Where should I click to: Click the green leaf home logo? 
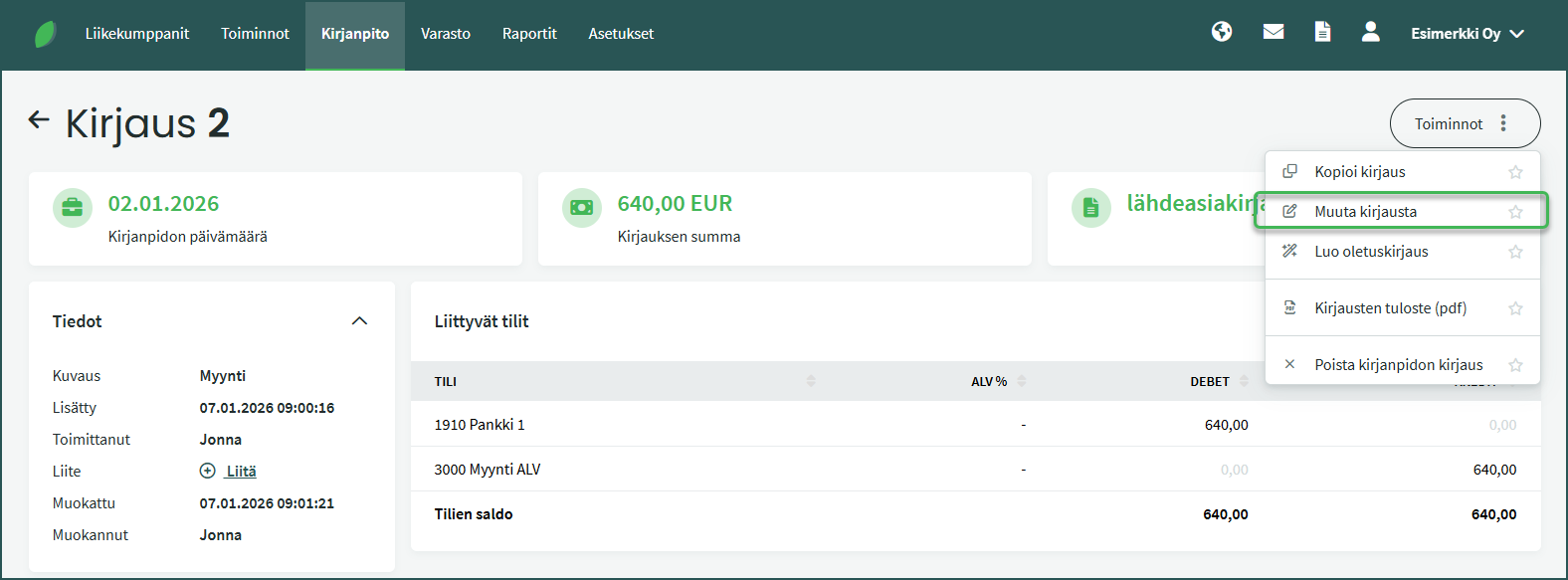click(x=46, y=34)
